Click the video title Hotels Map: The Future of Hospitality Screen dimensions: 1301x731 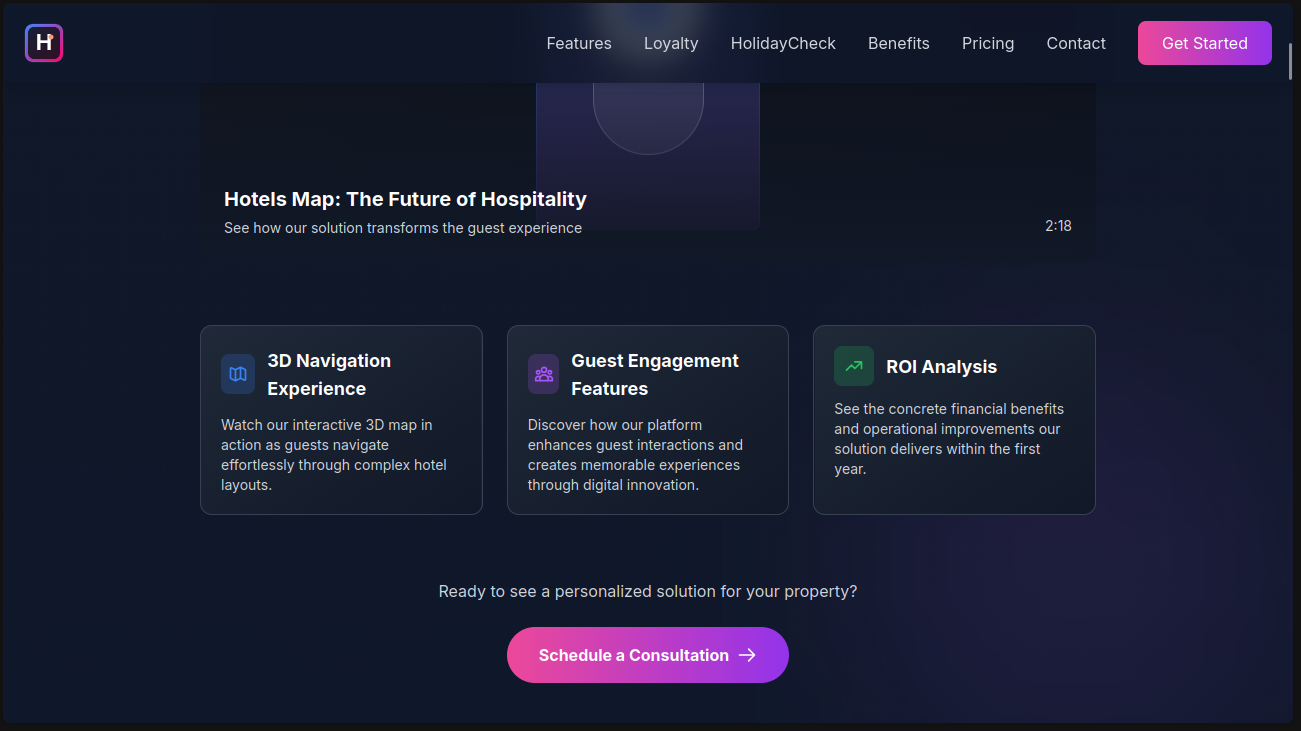405,199
